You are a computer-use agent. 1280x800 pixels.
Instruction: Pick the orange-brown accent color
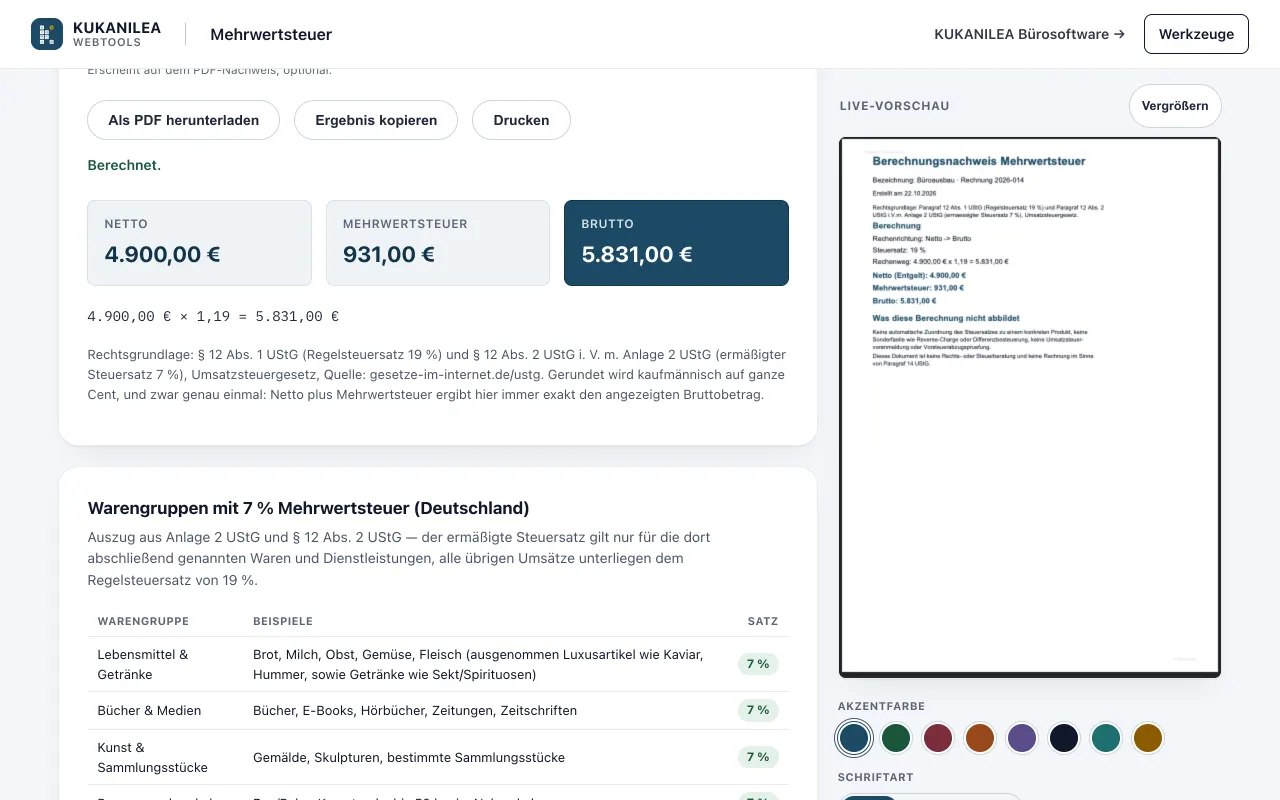980,738
